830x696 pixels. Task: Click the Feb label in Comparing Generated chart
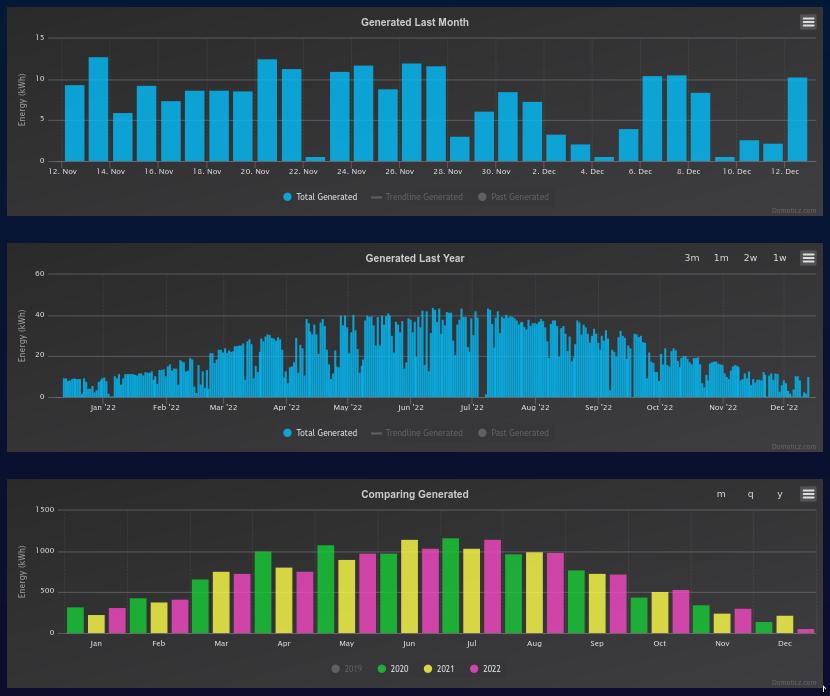[158, 644]
